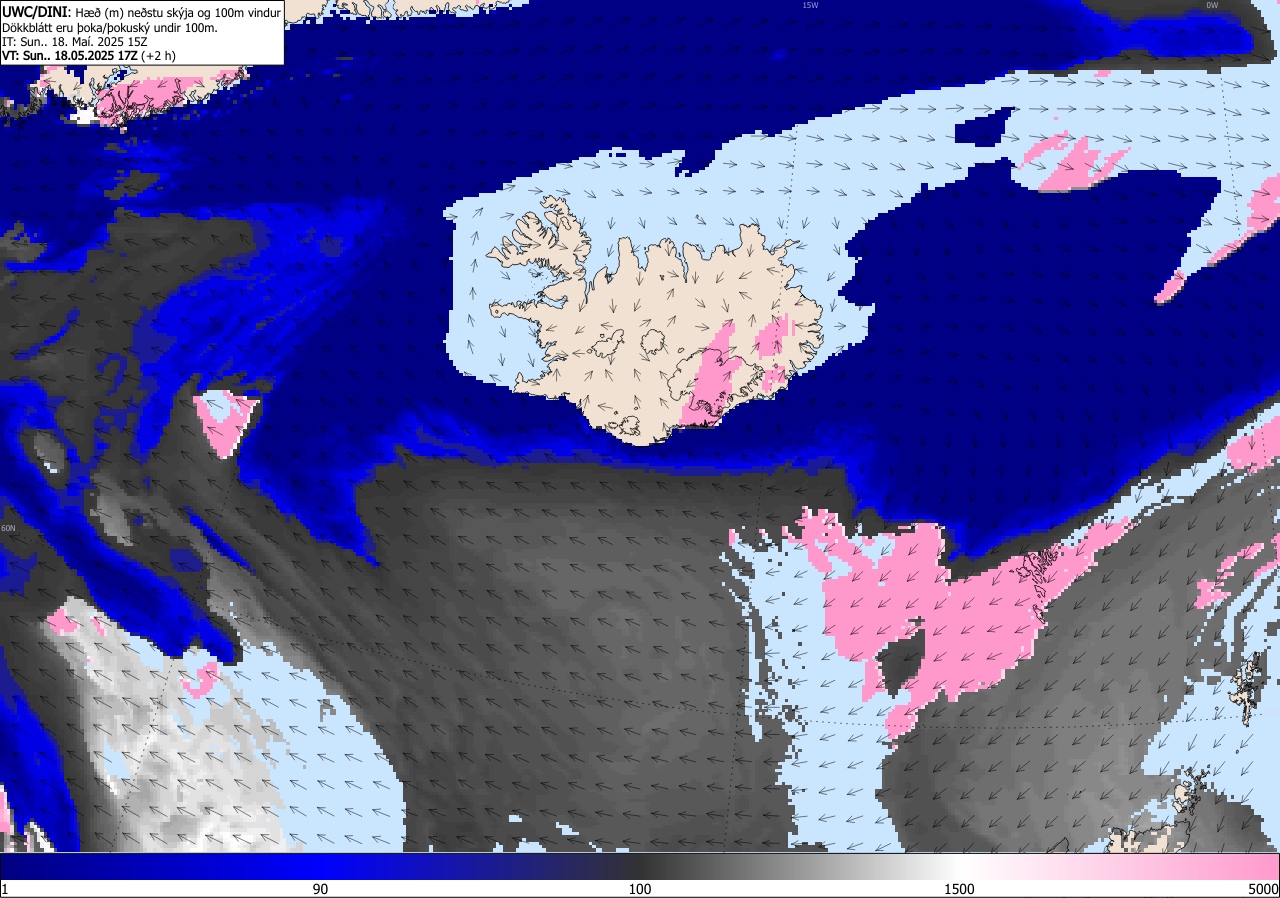Image resolution: width=1280 pixels, height=898 pixels.
Task: Click the '60N' latitude label
Action: point(8,528)
